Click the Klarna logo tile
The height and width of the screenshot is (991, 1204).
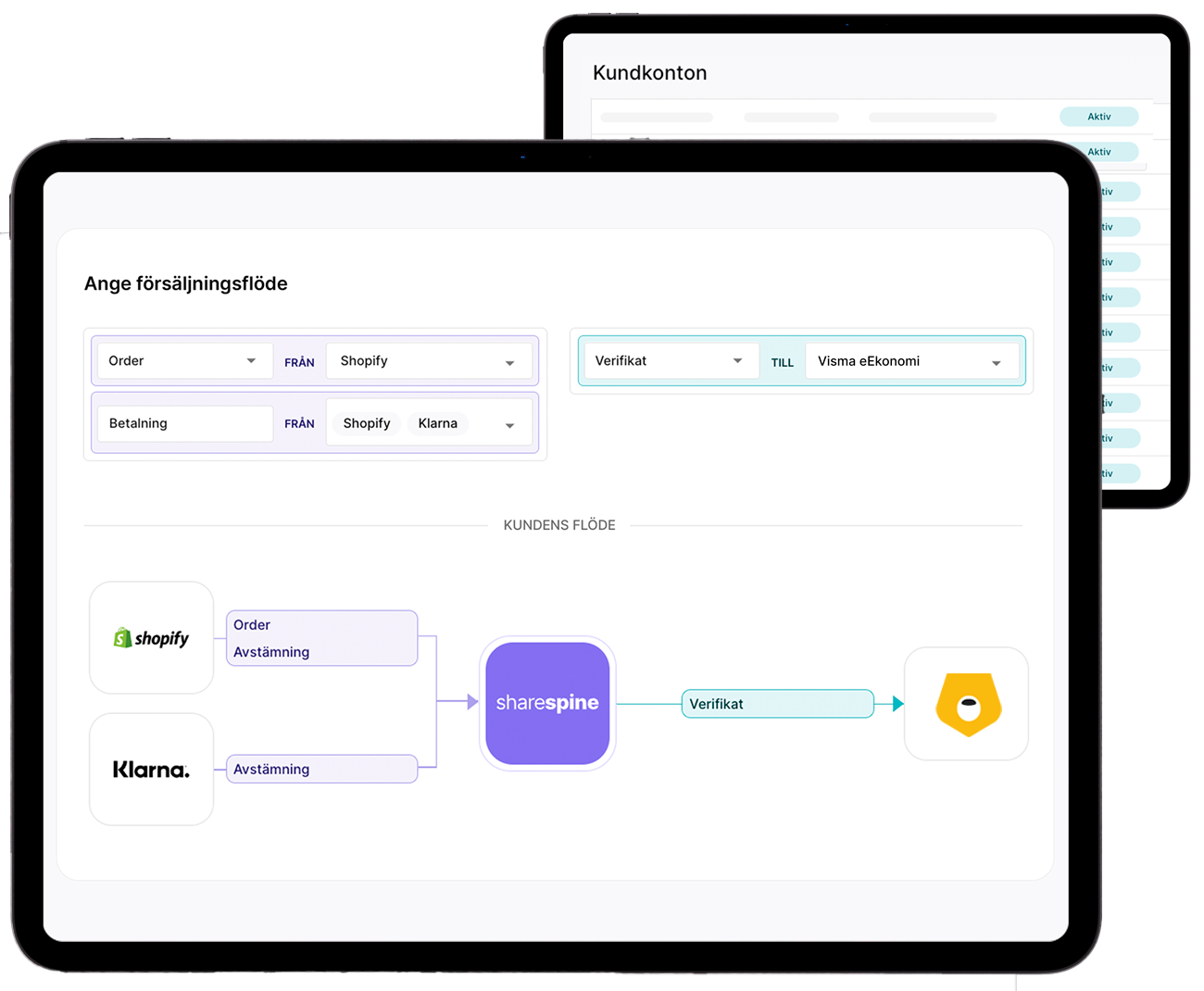pos(151,770)
